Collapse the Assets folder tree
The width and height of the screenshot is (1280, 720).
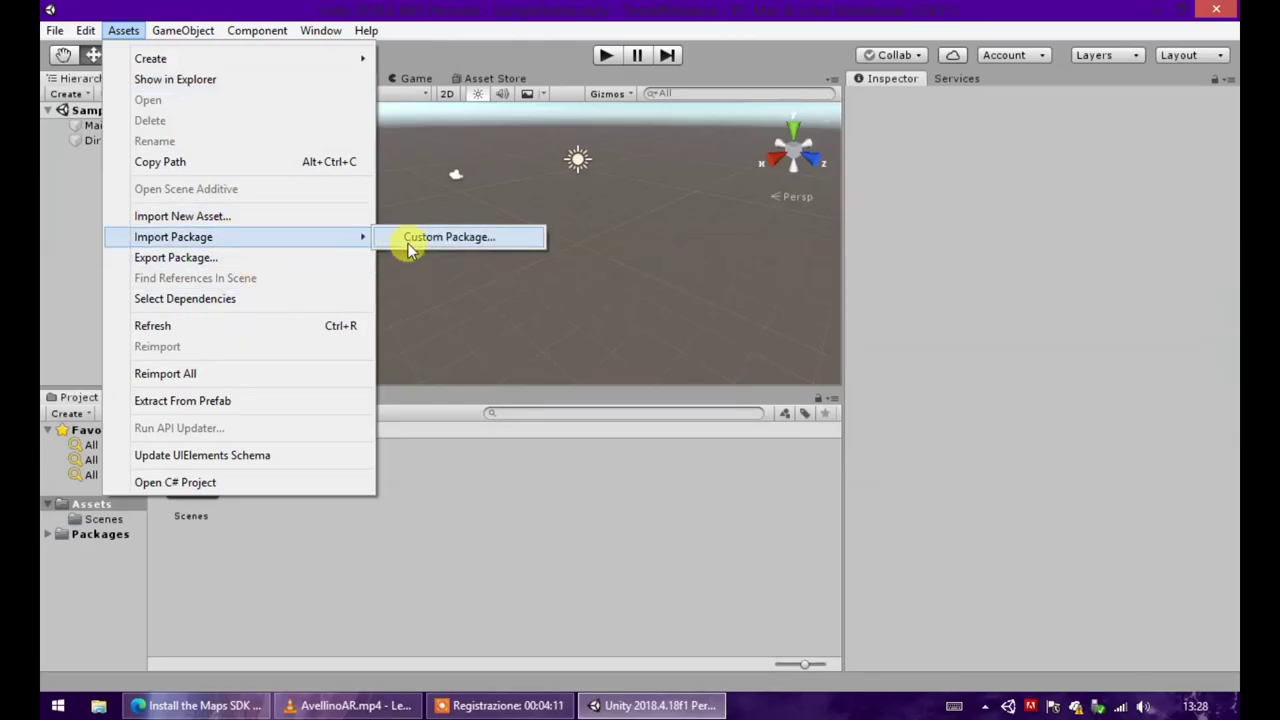click(48, 504)
